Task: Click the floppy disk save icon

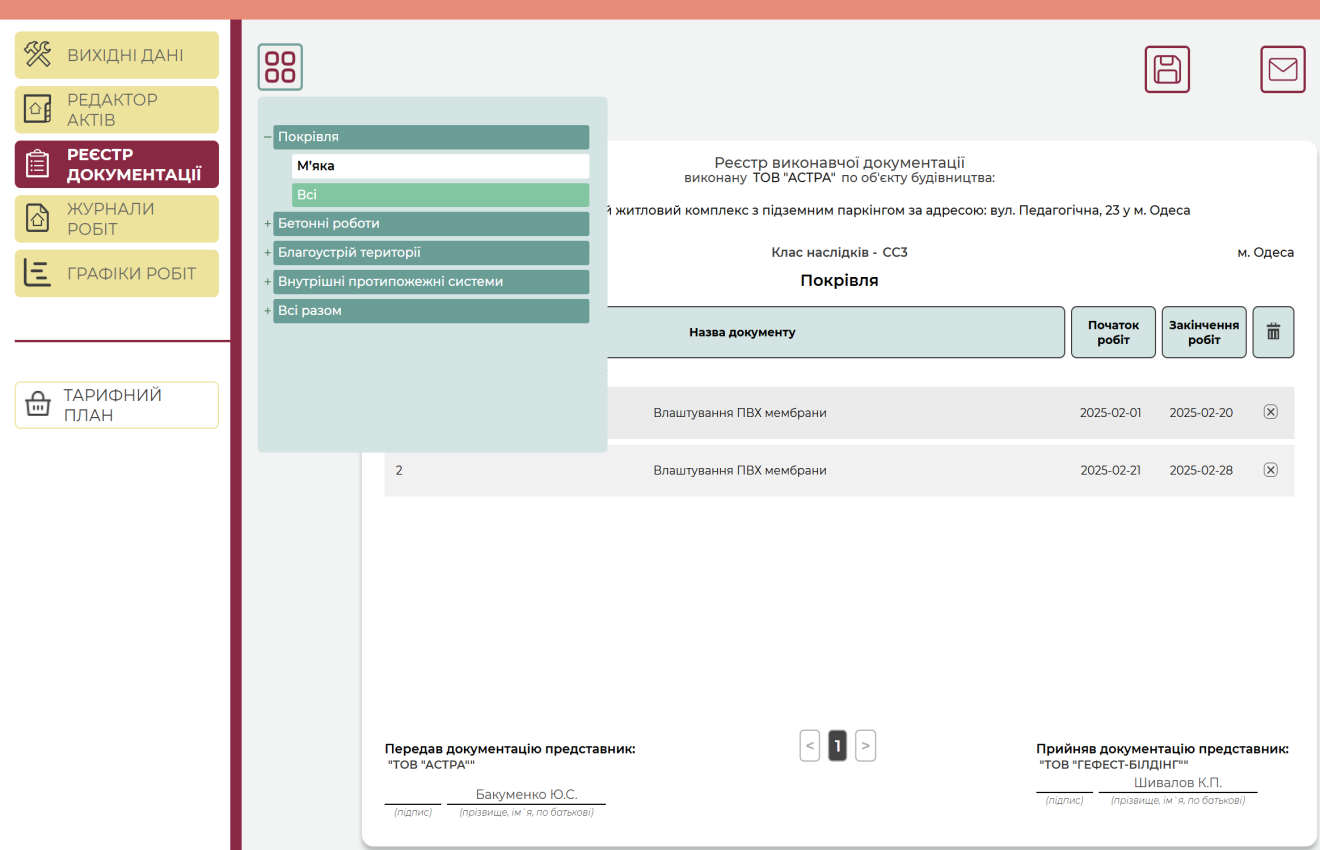Action: coord(1167,69)
